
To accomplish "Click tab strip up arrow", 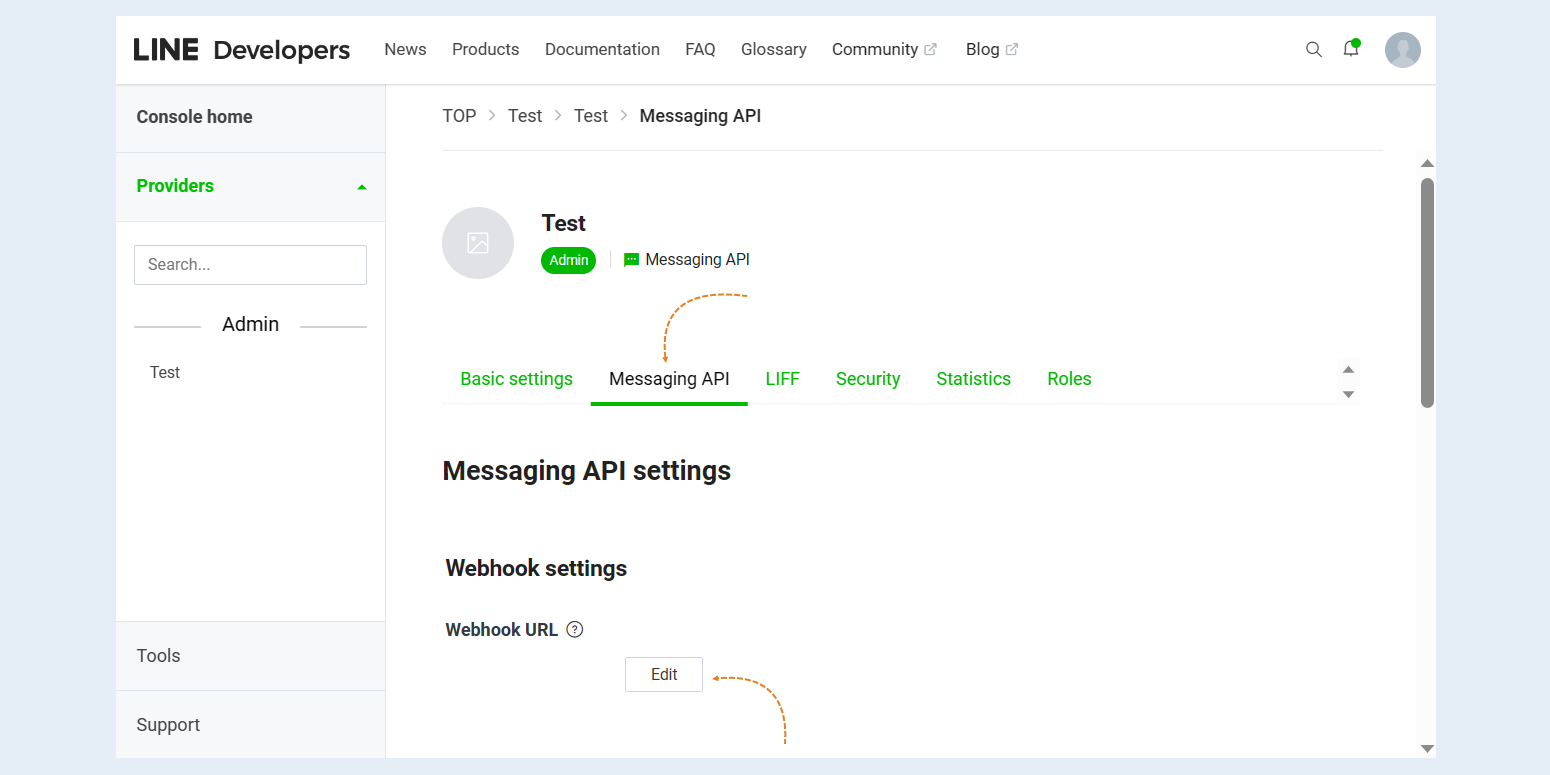I will [1348, 369].
